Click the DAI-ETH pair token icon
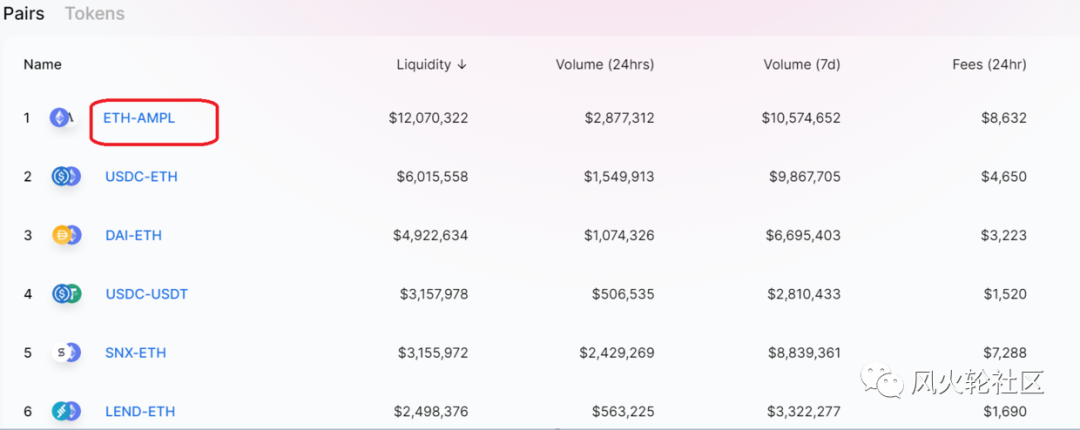Viewport: 1080px width, 430px height. point(65,236)
